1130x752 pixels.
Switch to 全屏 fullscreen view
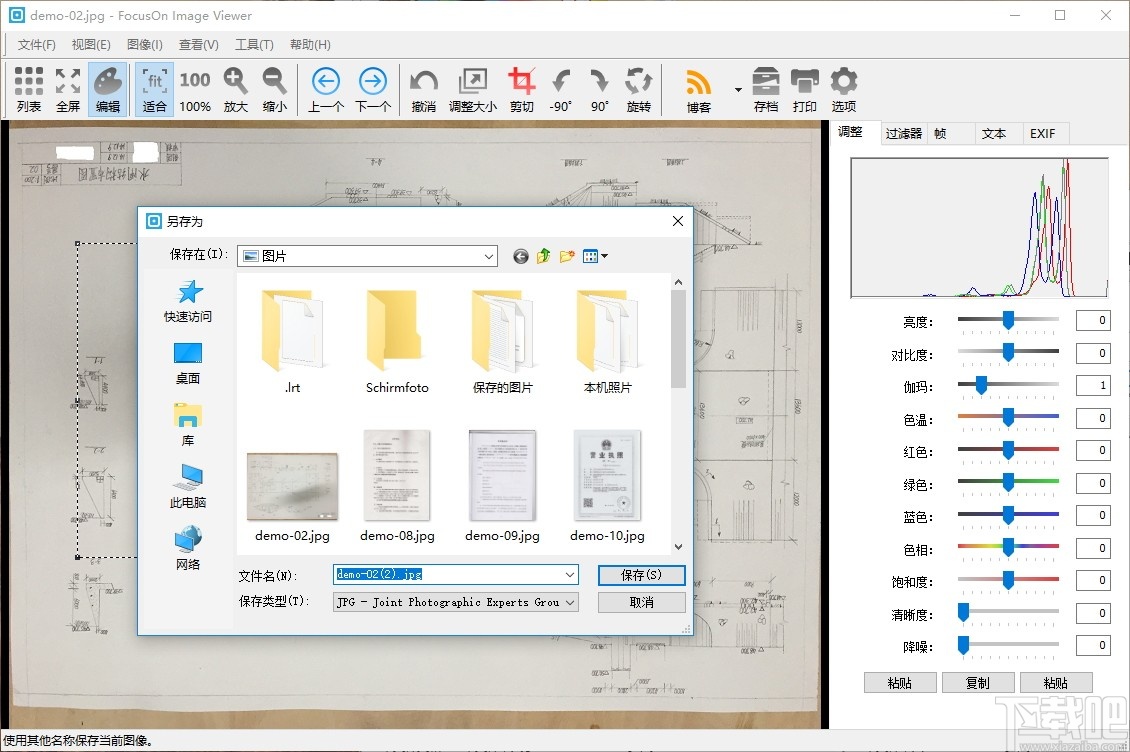(67, 88)
